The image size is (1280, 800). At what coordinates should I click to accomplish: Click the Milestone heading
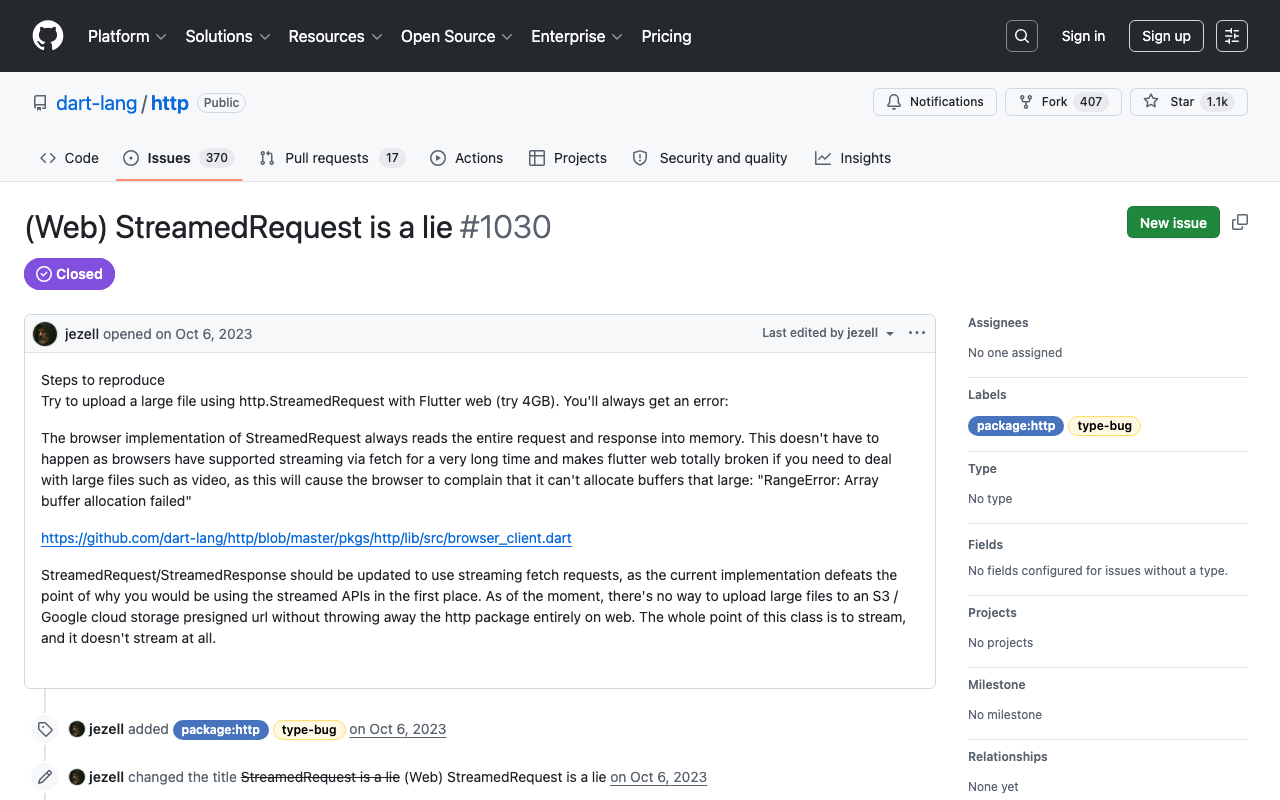pos(997,685)
